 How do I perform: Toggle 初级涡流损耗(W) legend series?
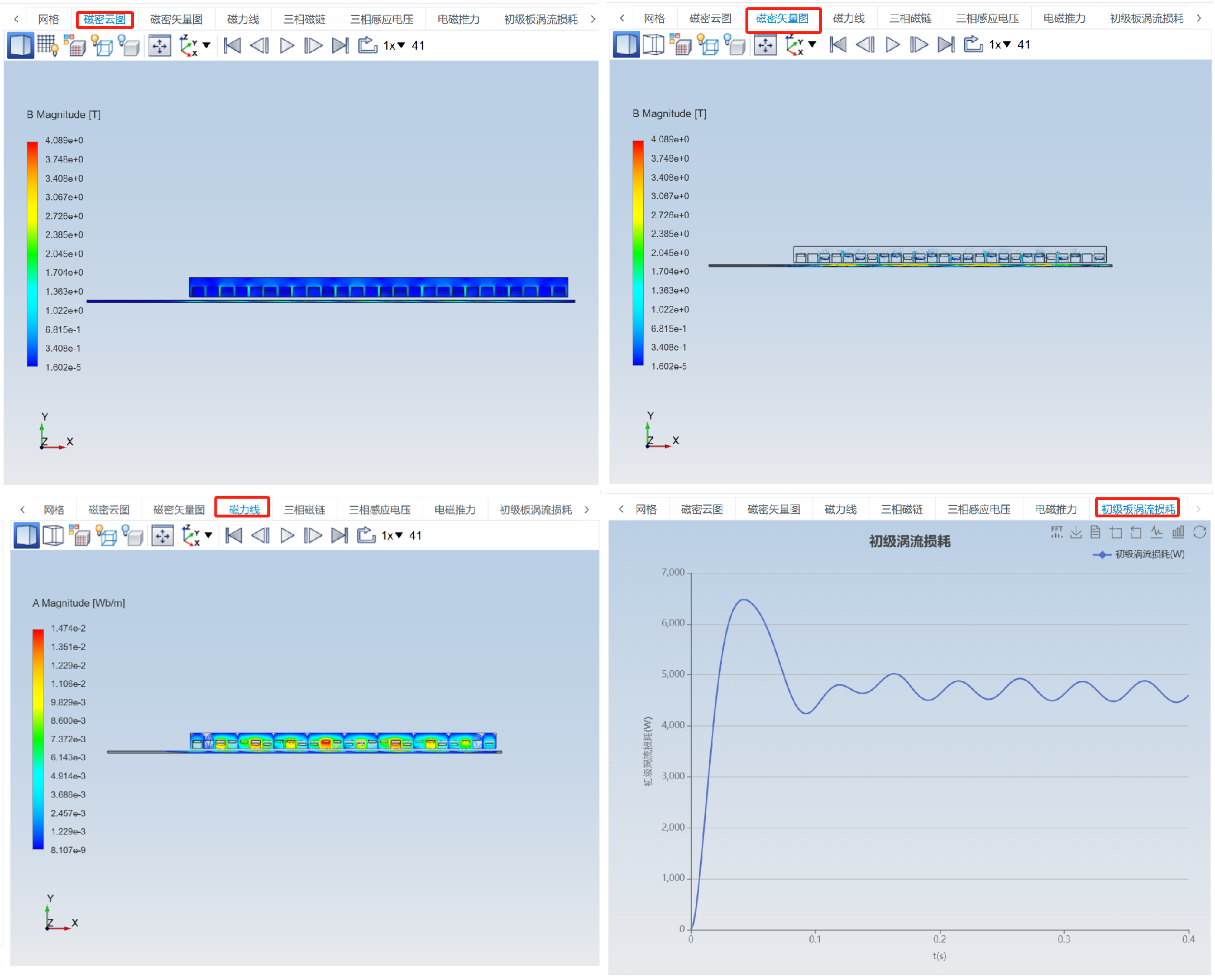click(1139, 554)
